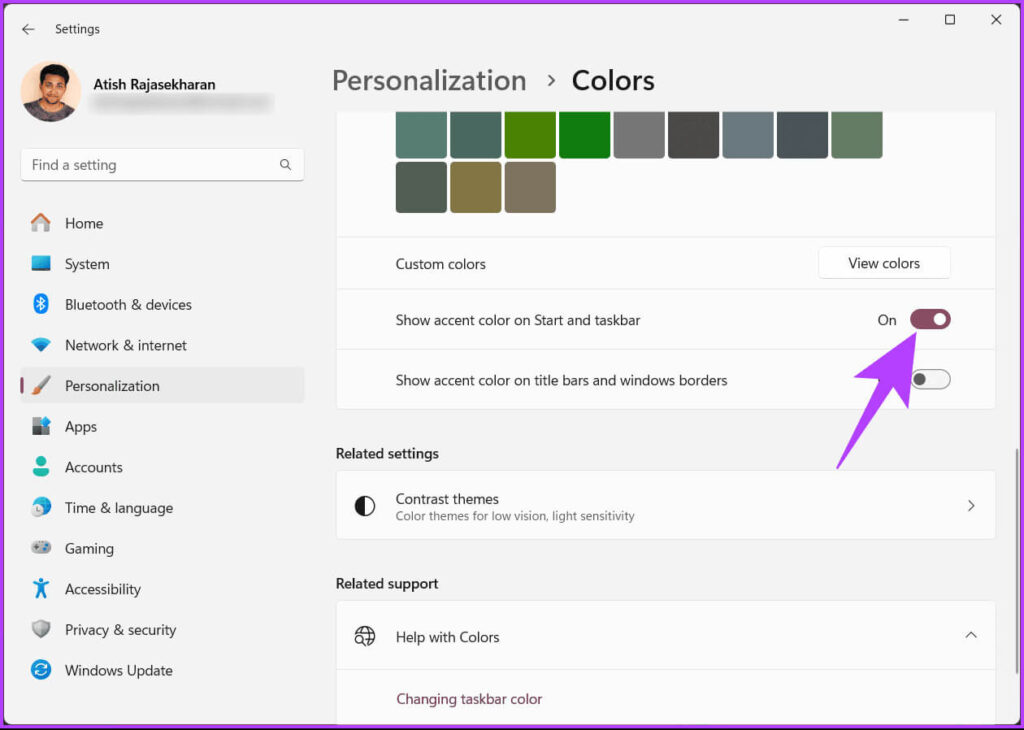Click the Gaming controller icon
The height and width of the screenshot is (730, 1024).
pos(41,548)
